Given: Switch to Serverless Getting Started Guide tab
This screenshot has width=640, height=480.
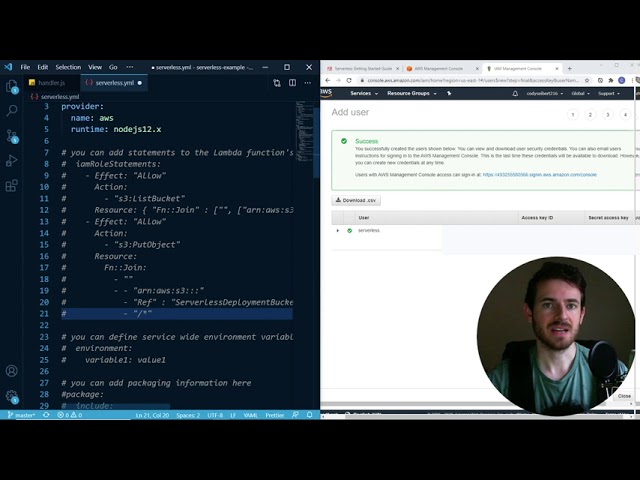Looking at the screenshot, I should (x=362, y=69).
